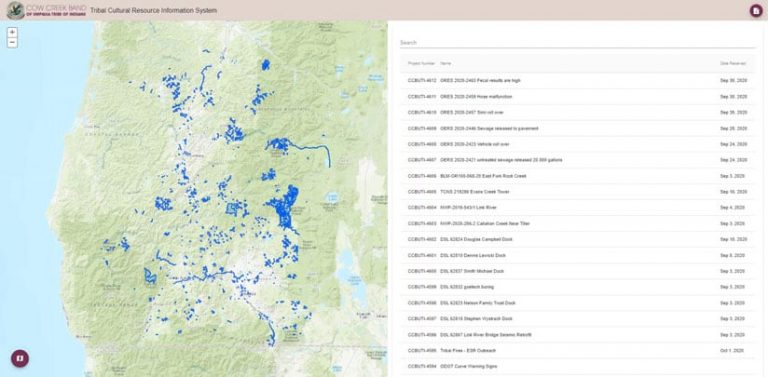768x377 pixels.
Task: Open the Tribal Fires ESR Outreach row
Action: click(577, 351)
